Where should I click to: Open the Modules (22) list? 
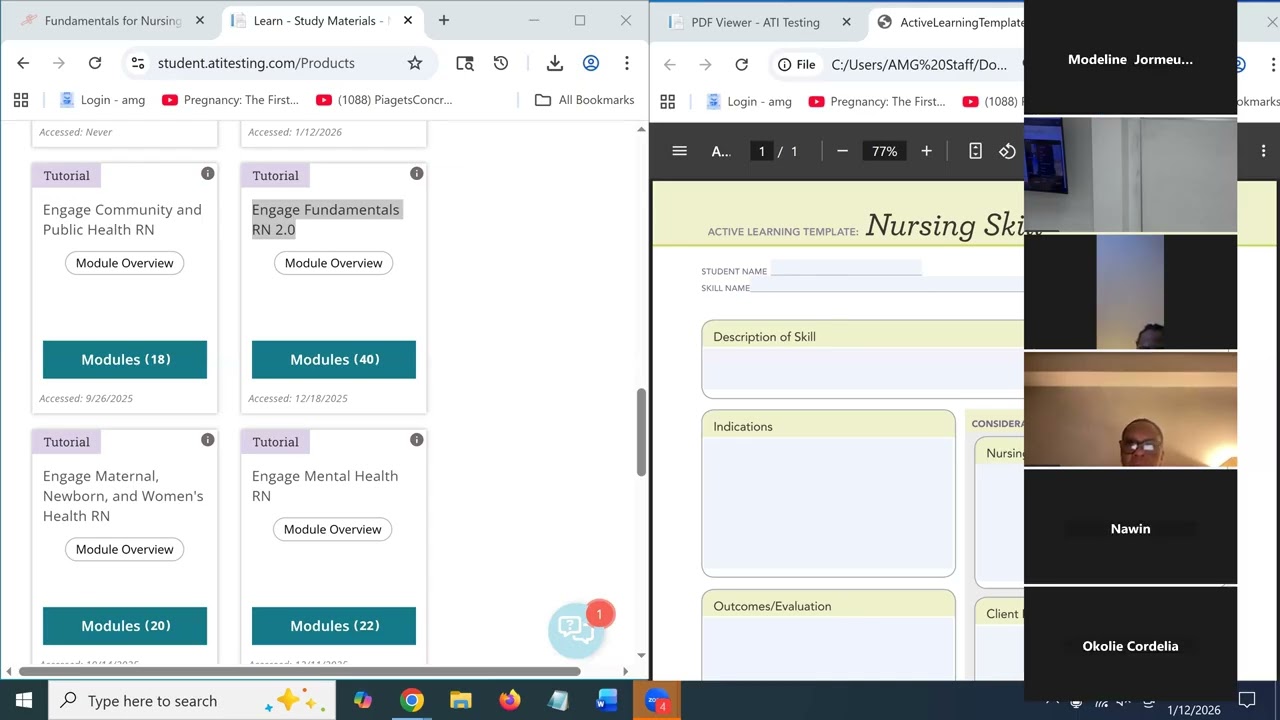coord(334,626)
